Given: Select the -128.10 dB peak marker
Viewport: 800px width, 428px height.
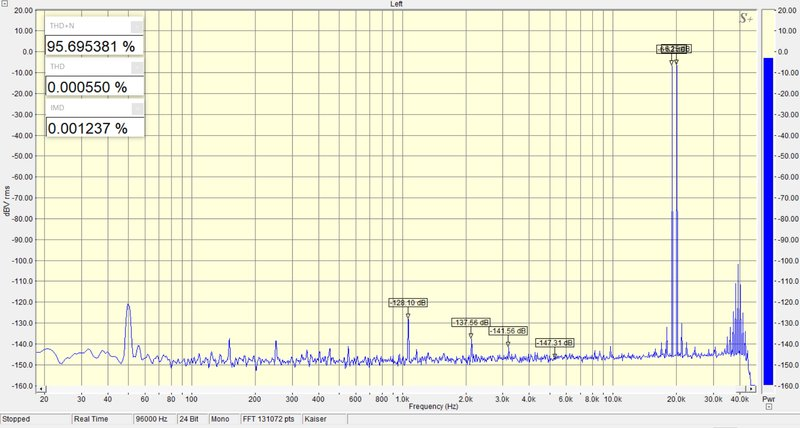Looking at the screenshot, I should coord(408,303).
